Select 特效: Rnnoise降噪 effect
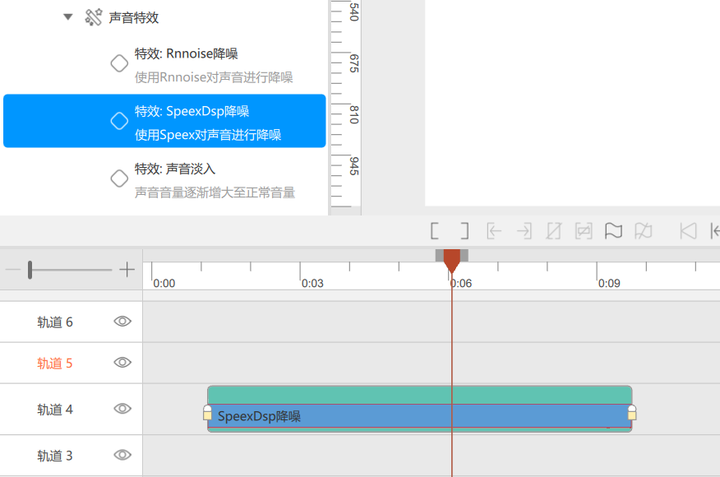This screenshot has width=720, height=477. 164,65
